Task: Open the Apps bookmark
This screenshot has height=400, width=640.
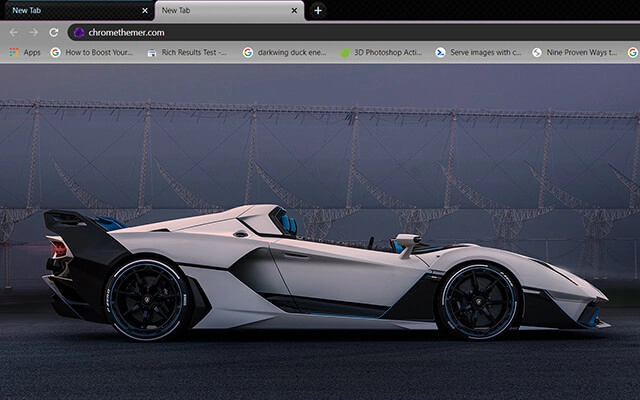Action: 25,52
